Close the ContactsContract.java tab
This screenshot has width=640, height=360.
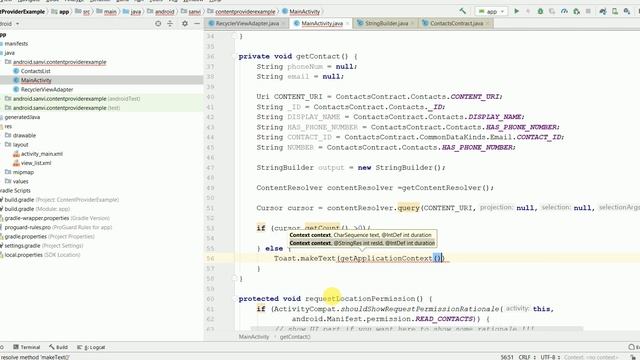tap(488, 24)
